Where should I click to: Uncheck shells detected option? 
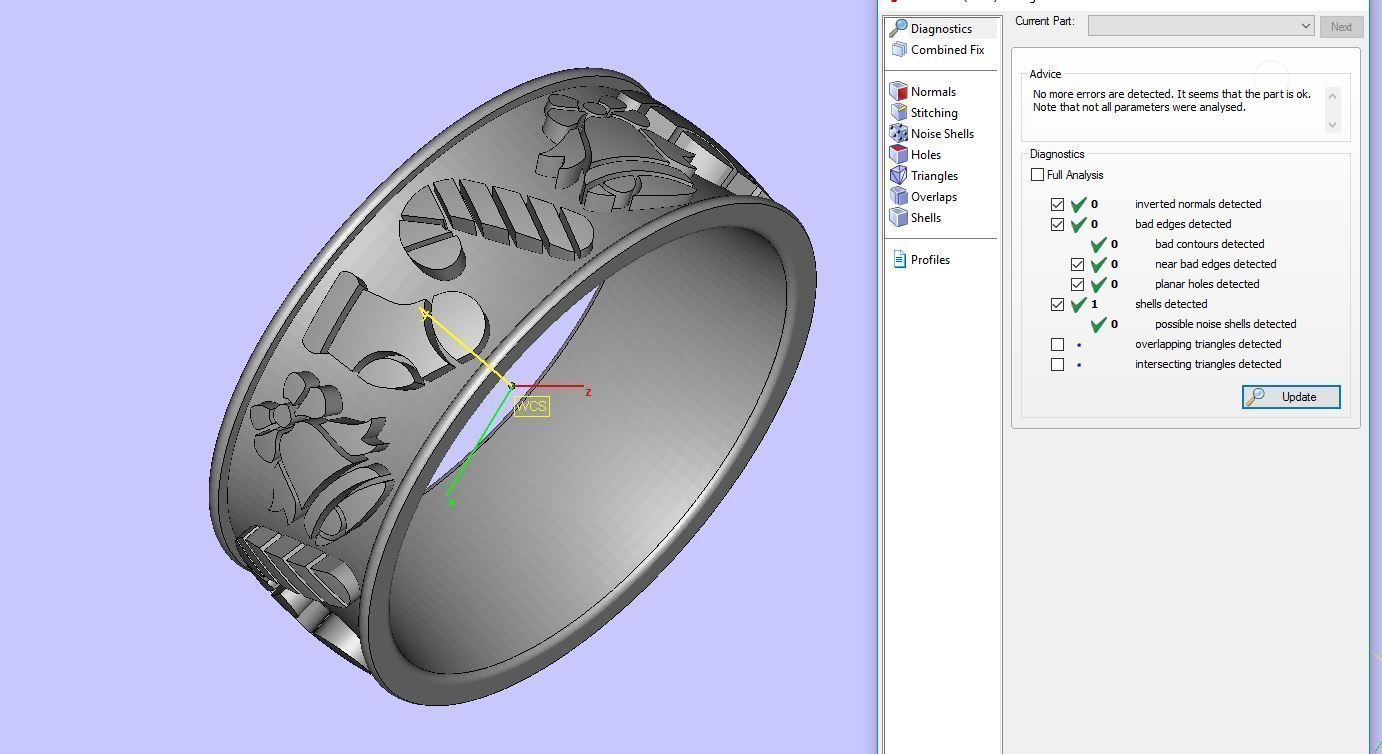click(x=1057, y=304)
